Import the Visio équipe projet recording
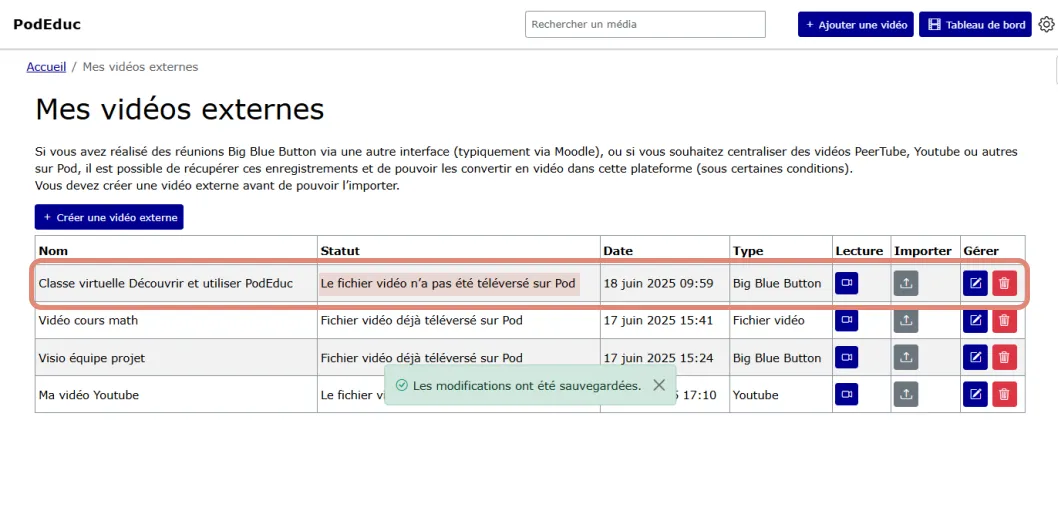 tap(906, 357)
